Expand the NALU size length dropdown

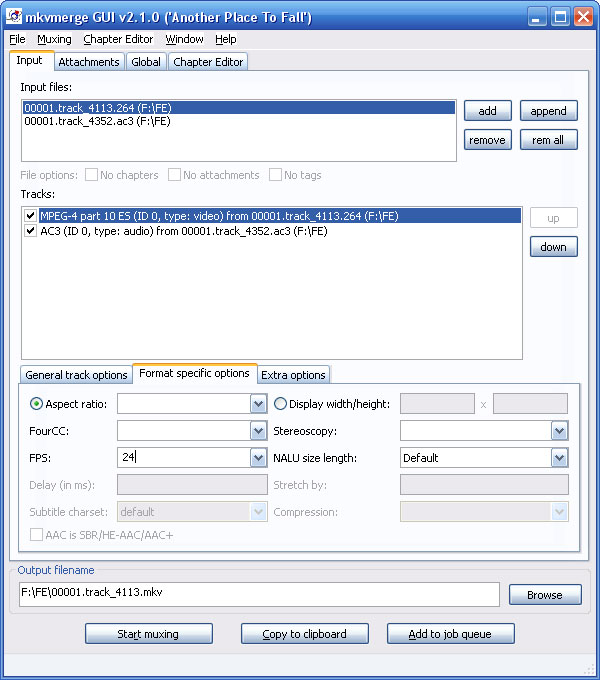pyautogui.click(x=559, y=458)
